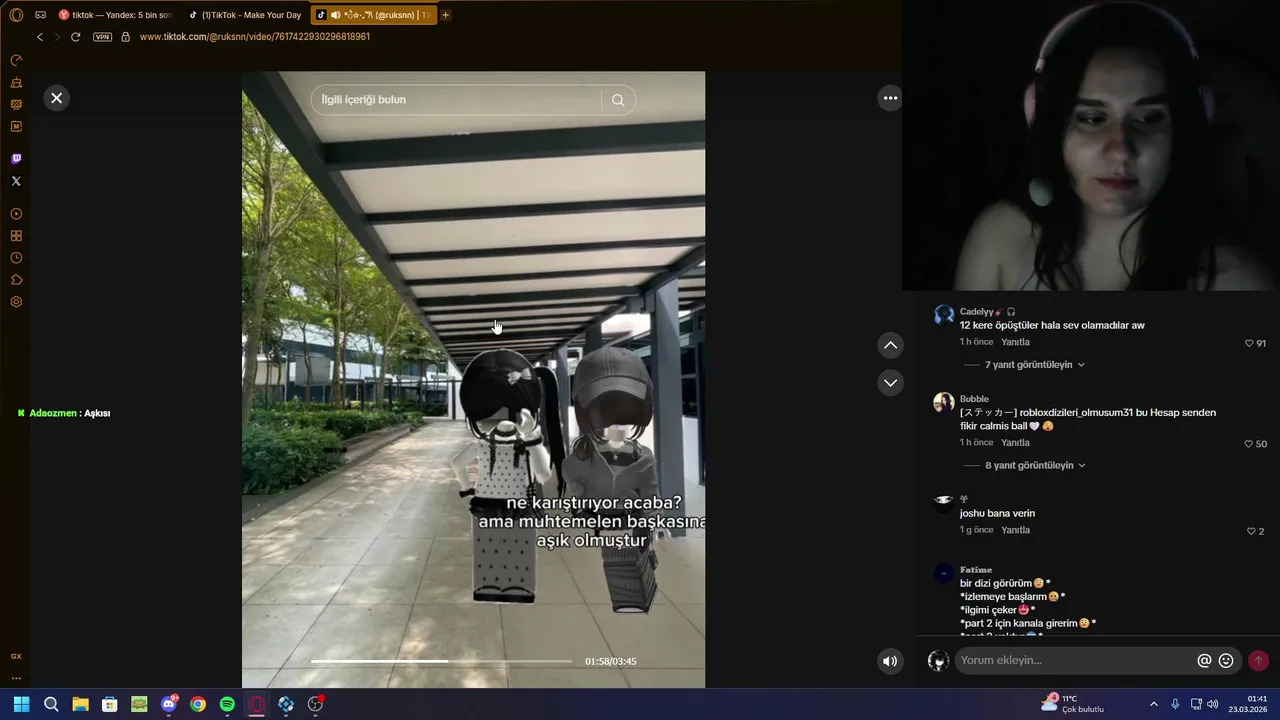The height and width of the screenshot is (720, 1280).
Task: Open Discord from taskbar
Action: click(x=169, y=704)
